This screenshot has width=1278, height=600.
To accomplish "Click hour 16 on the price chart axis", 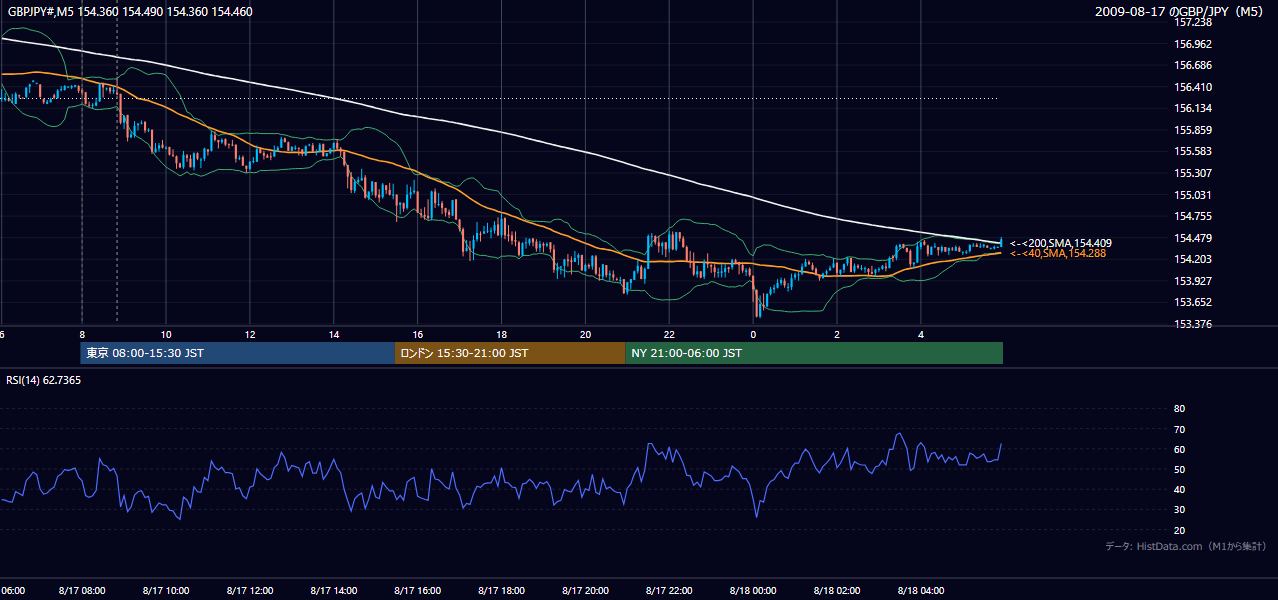I will 418,335.
